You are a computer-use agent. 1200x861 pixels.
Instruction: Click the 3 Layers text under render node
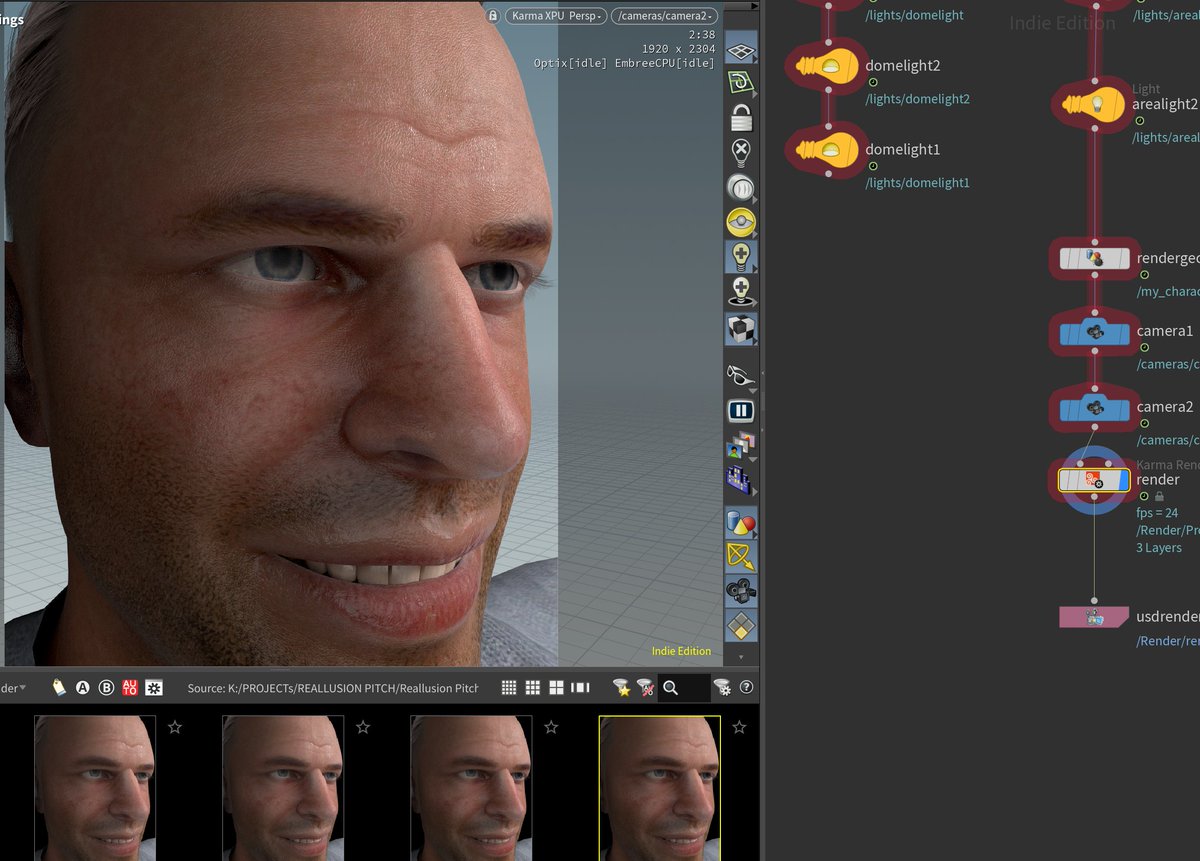tap(1159, 548)
